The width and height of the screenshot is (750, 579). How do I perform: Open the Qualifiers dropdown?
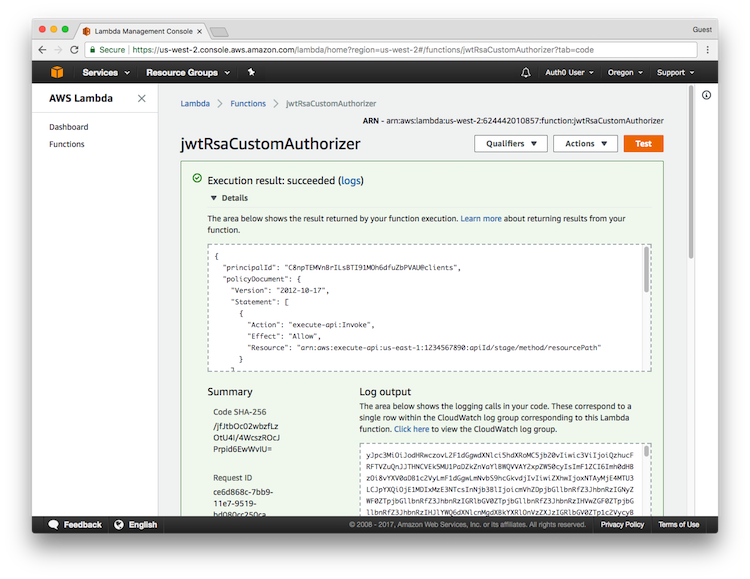(x=511, y=144)
